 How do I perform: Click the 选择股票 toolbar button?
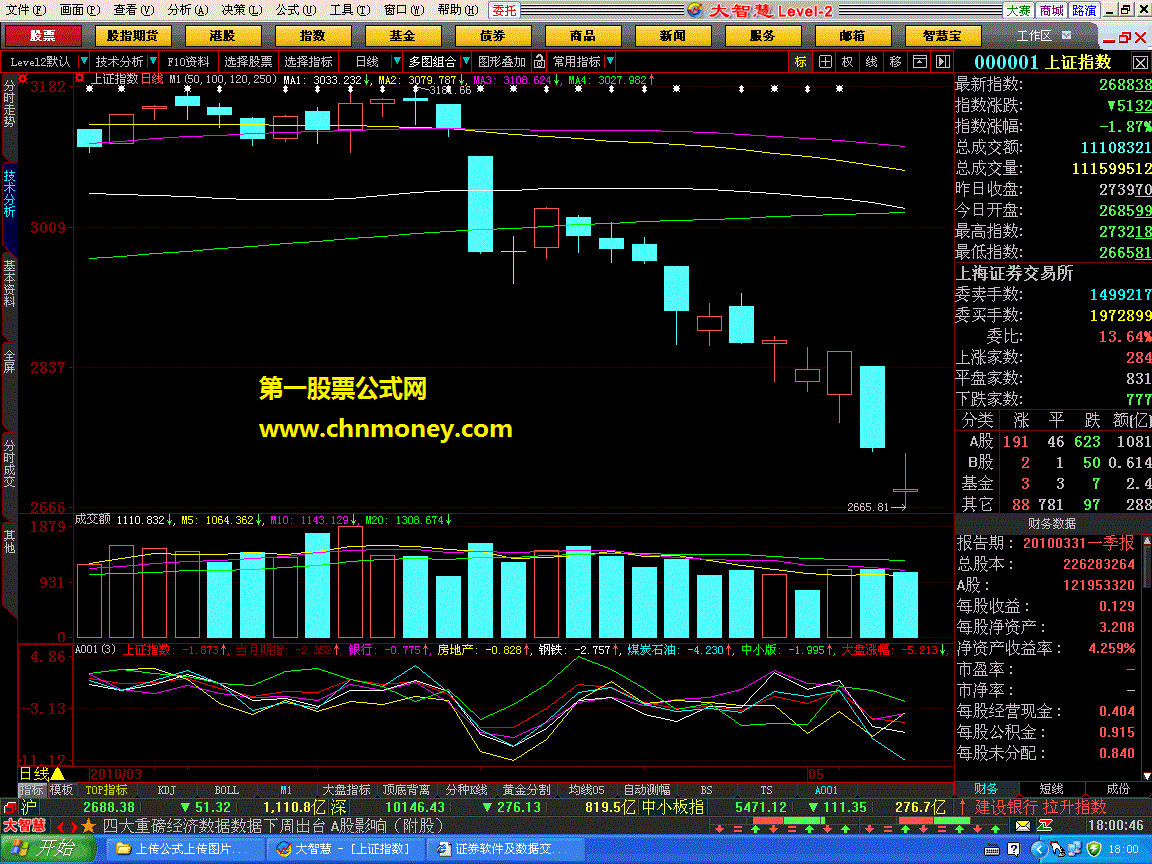click(248, 62)
